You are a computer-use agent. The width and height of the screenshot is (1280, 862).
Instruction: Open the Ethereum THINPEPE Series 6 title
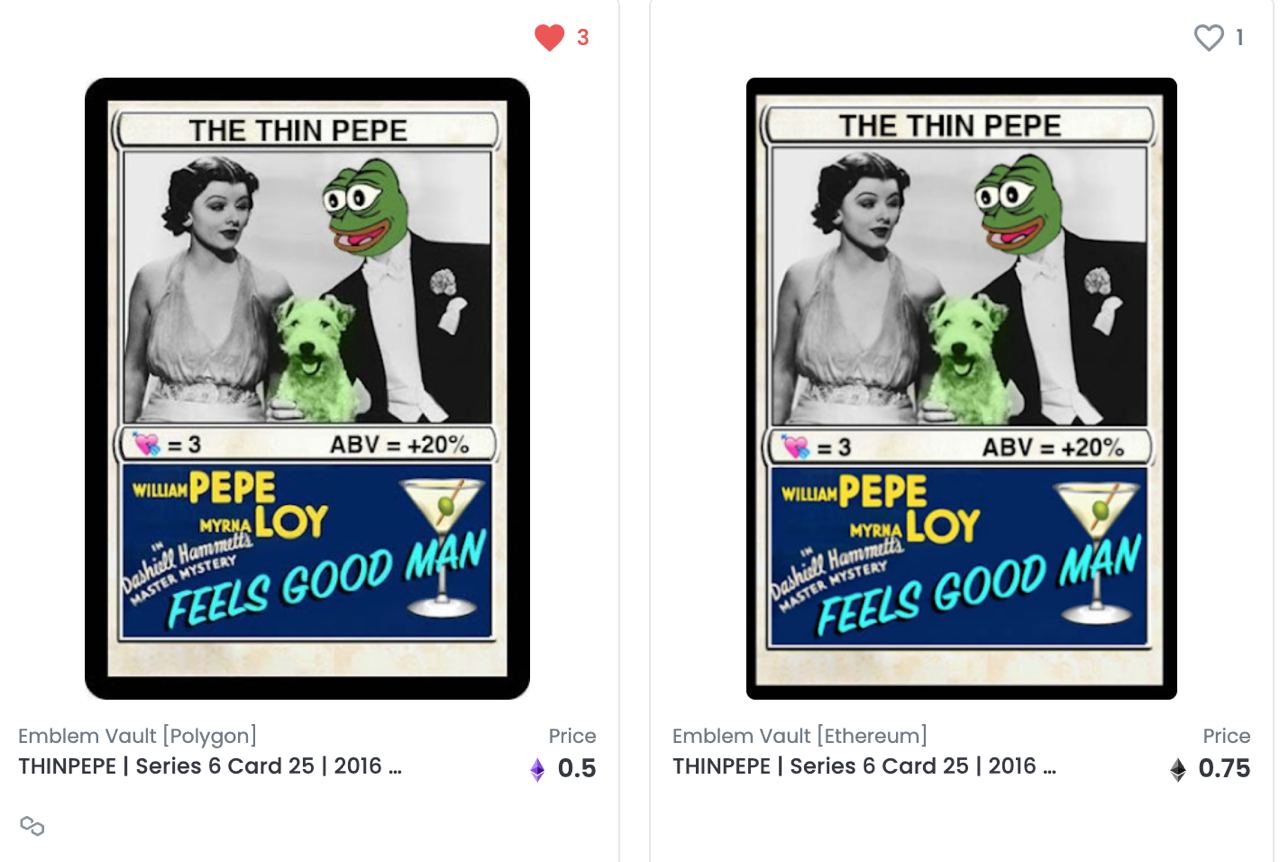click(864, 767)
